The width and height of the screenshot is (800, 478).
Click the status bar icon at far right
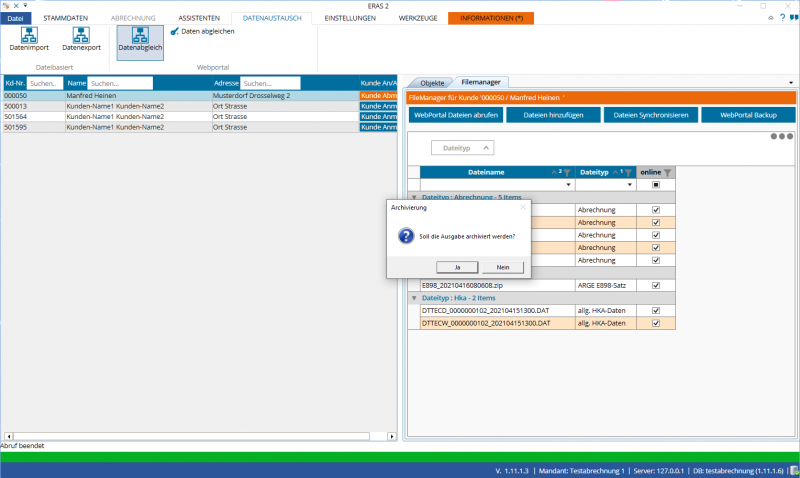(x=794, y=470)
